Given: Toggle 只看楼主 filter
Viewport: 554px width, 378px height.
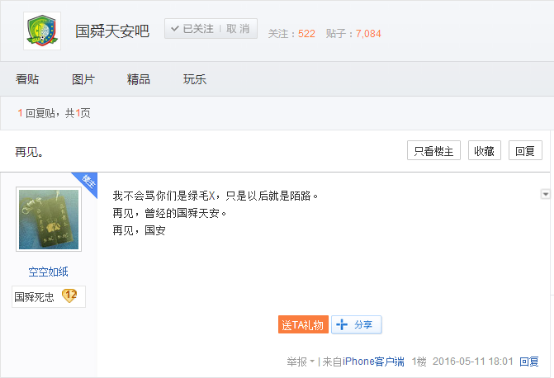Looking at the screenshot, I should 434,150.
